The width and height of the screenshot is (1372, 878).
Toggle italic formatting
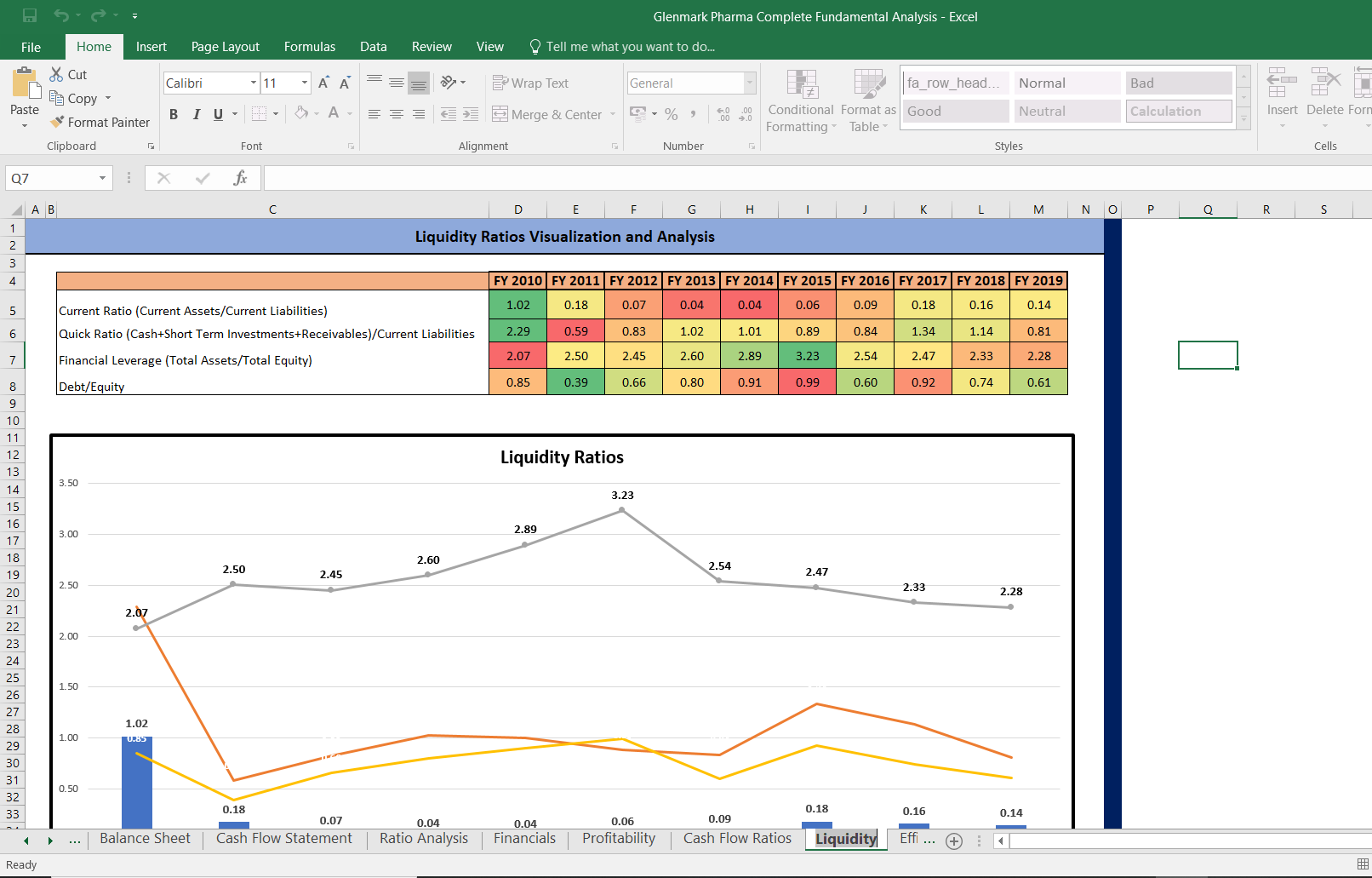196,113
